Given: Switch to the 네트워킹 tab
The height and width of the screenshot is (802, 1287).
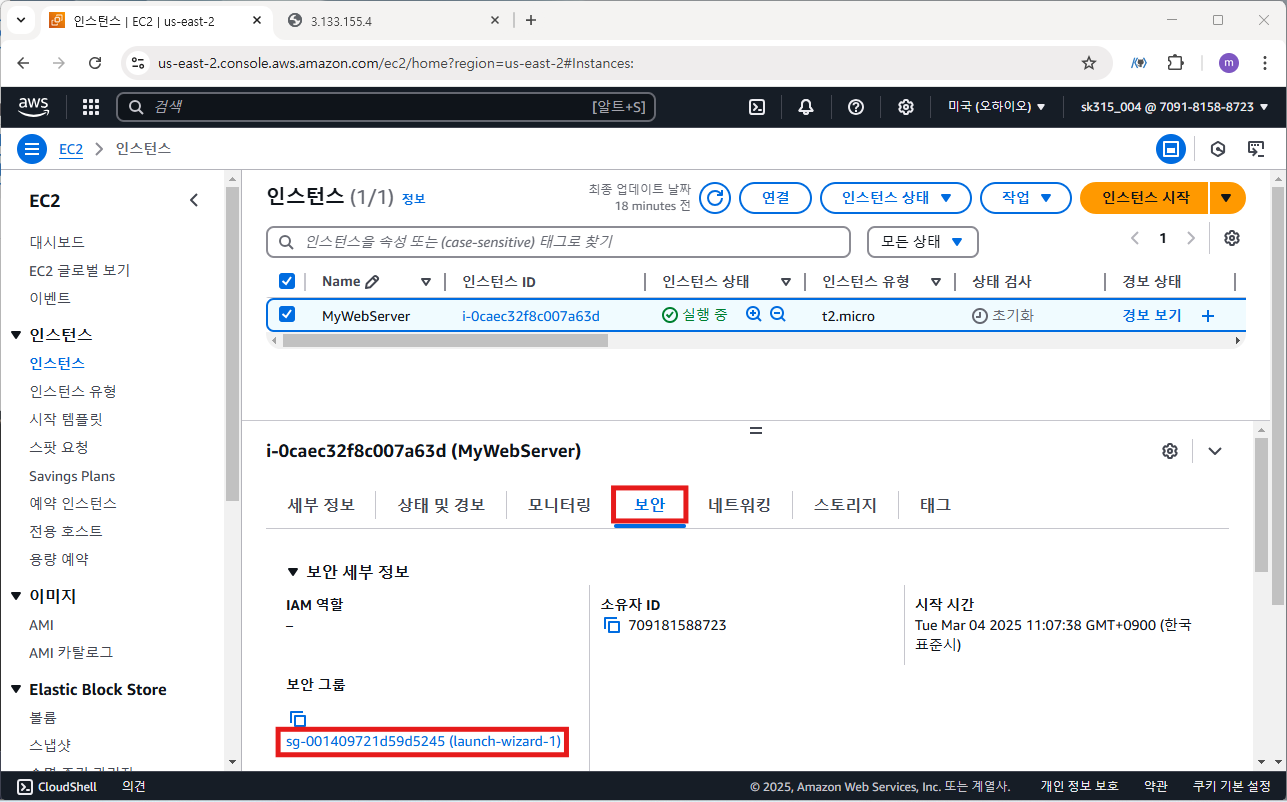Looking at the screenshot, I should coord(739,505).
